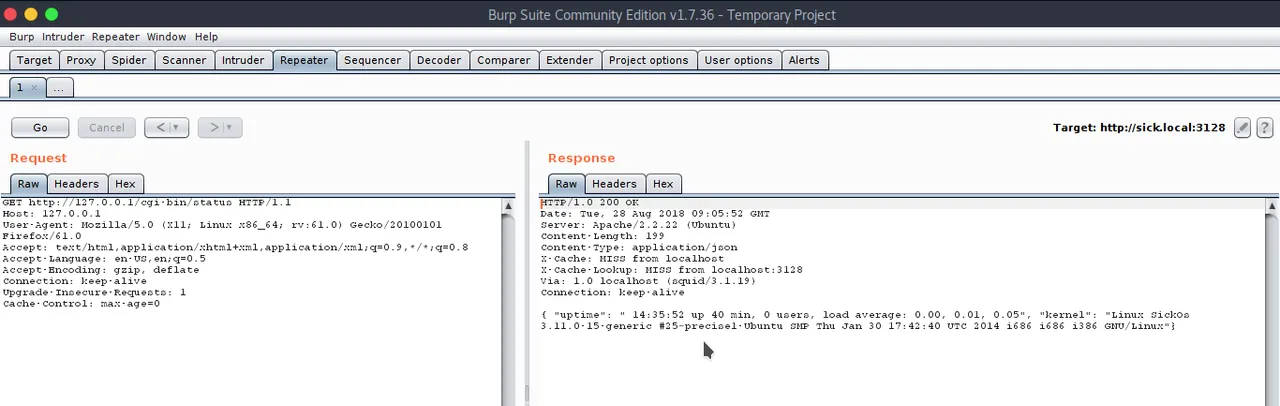Select the Response Raw tab
Image resolution: width=1280 pixels, height=406 pixels.
click(566, 184)
